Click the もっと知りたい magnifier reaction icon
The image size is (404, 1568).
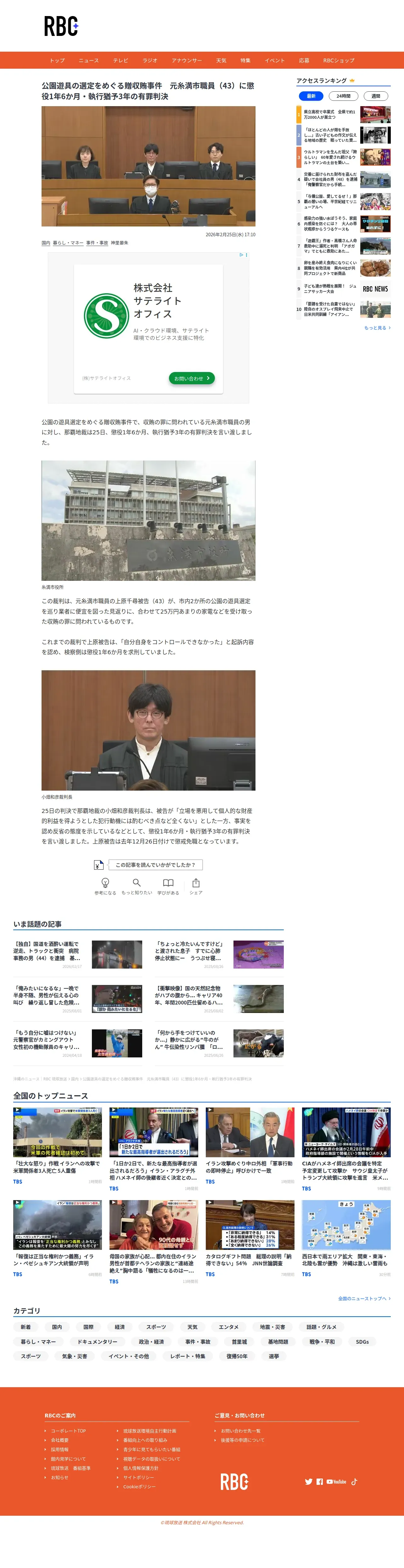pyautogui.click(x=137, y=882)
